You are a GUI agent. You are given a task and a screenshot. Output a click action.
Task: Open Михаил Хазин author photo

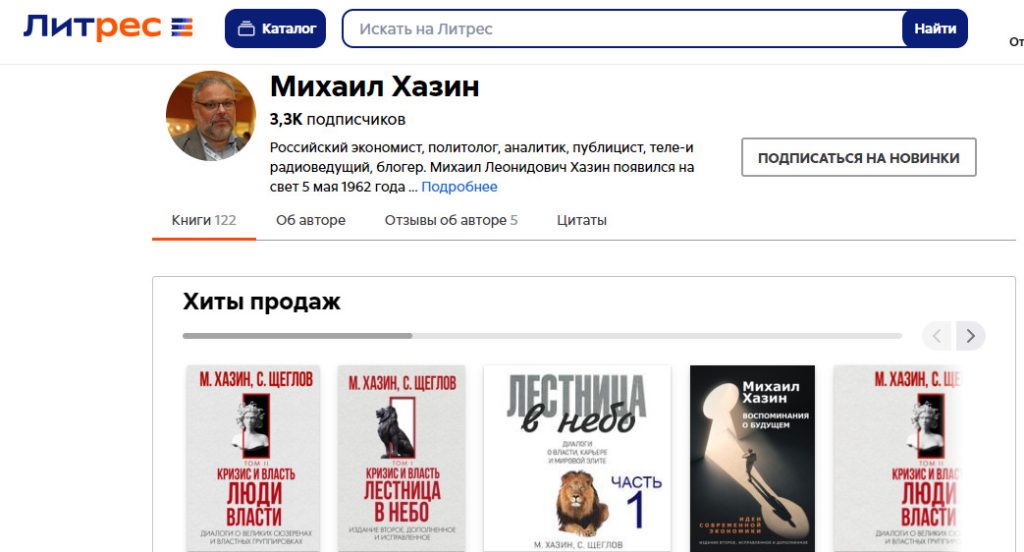click(x=211, y=116)
